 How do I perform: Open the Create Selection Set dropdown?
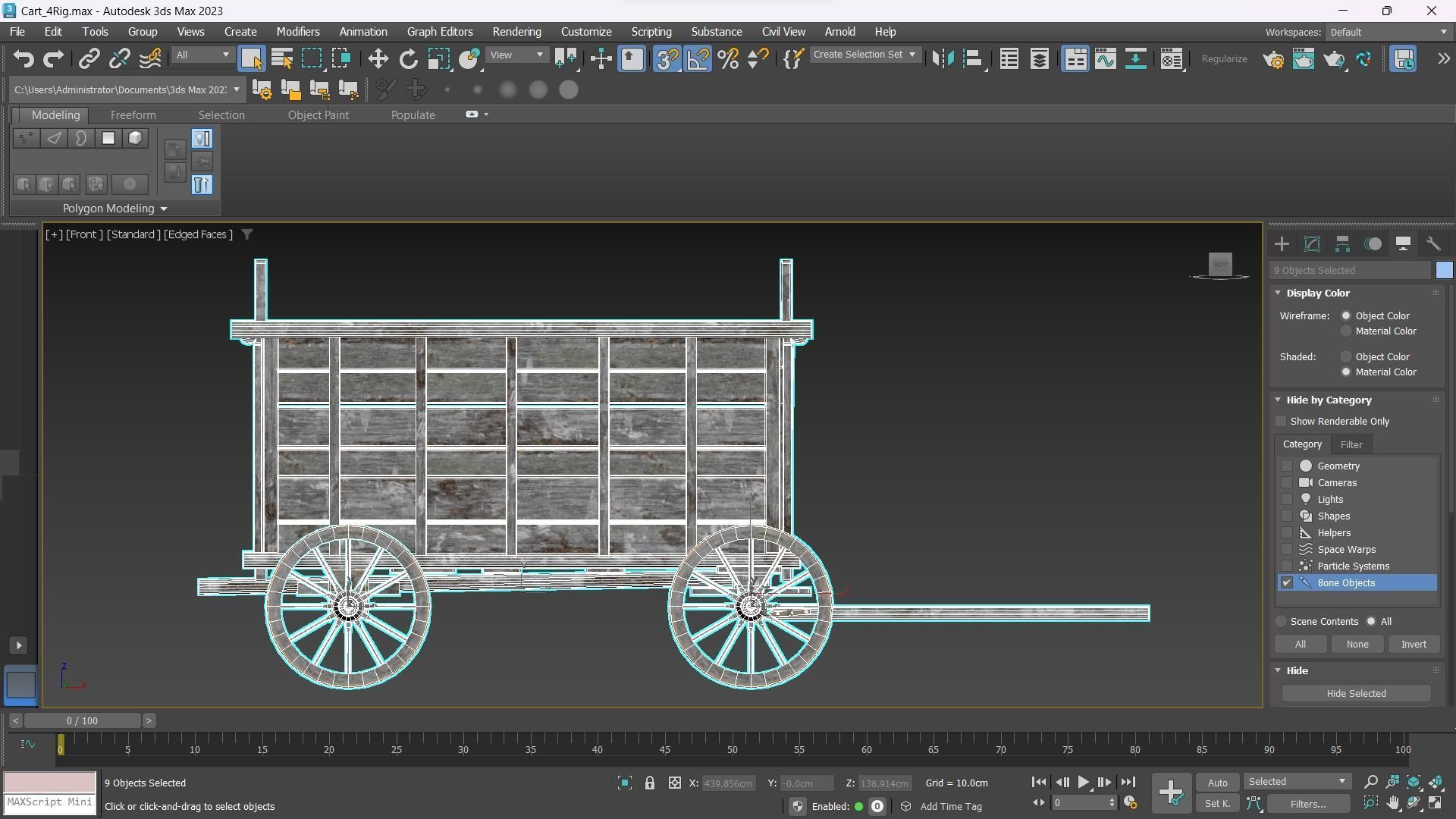(x=865, y=55)
